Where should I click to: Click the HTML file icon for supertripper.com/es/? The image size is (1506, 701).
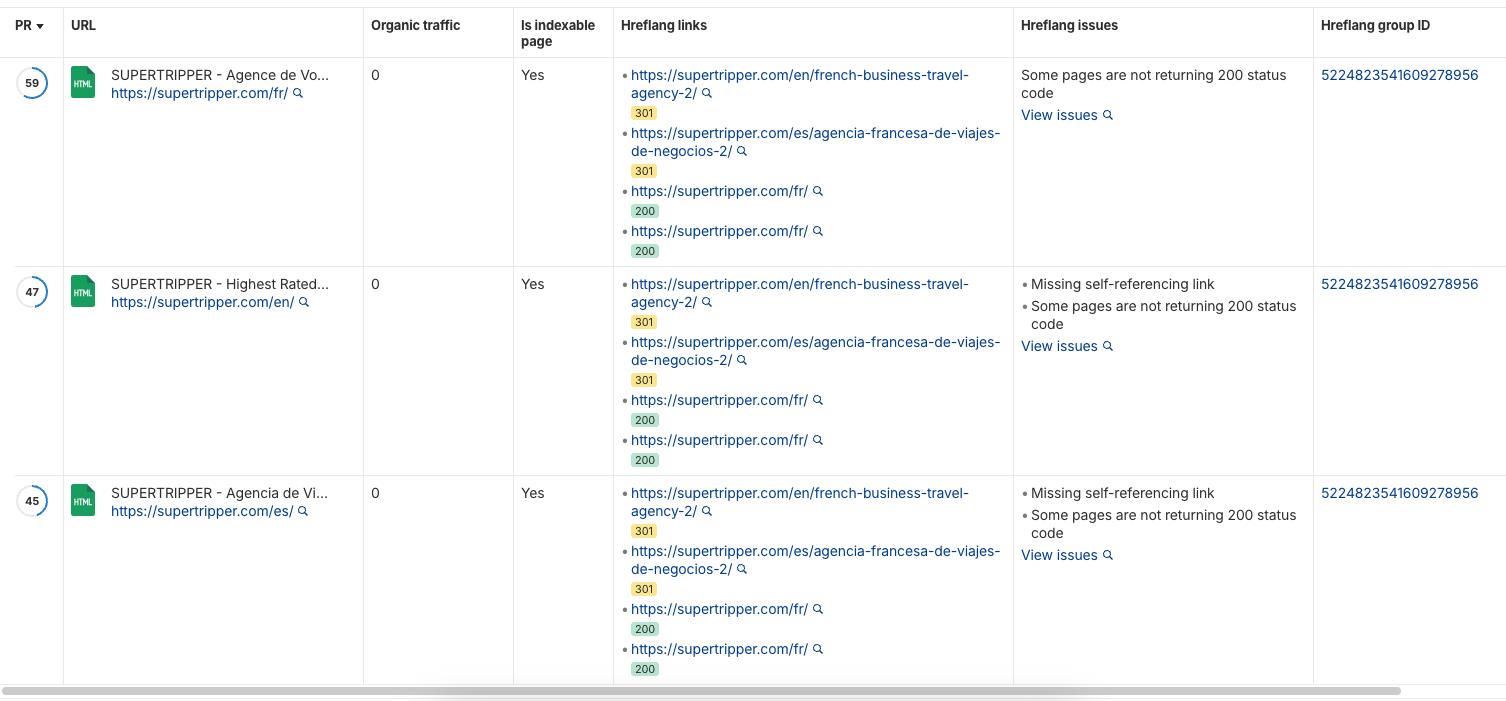pyautogui.click(x=83, y=501)
